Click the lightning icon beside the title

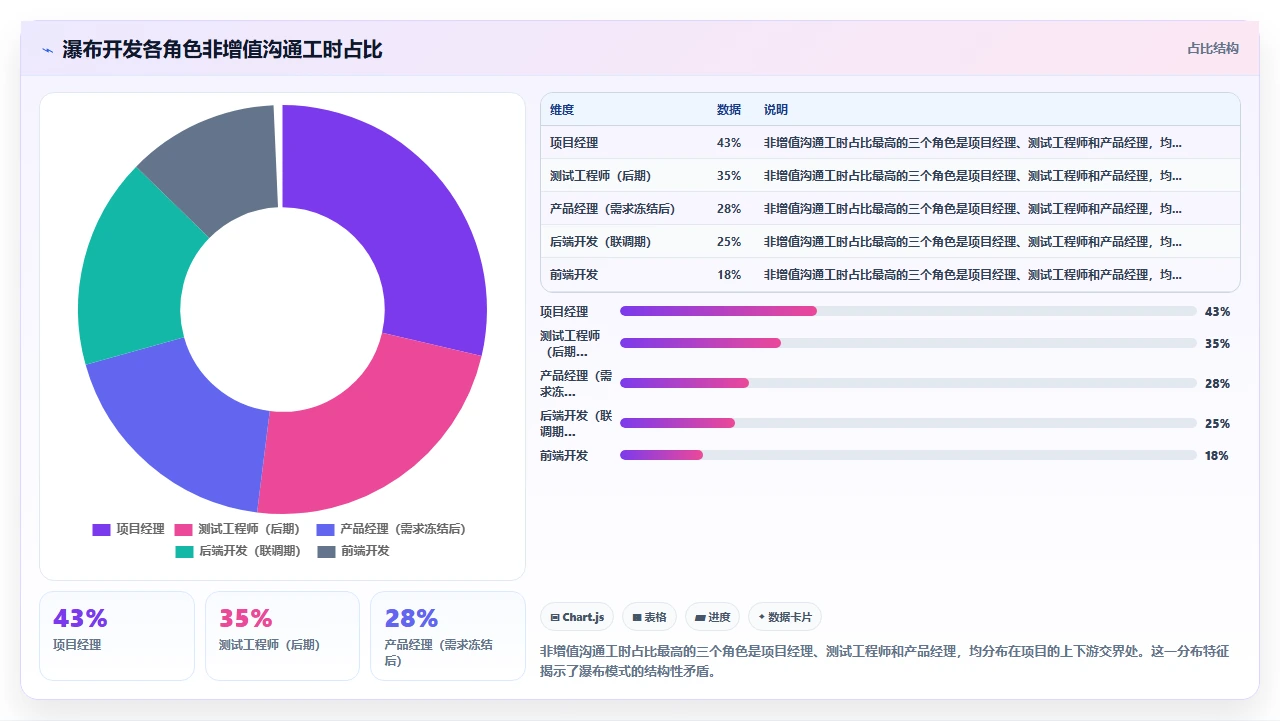(47, 50)
